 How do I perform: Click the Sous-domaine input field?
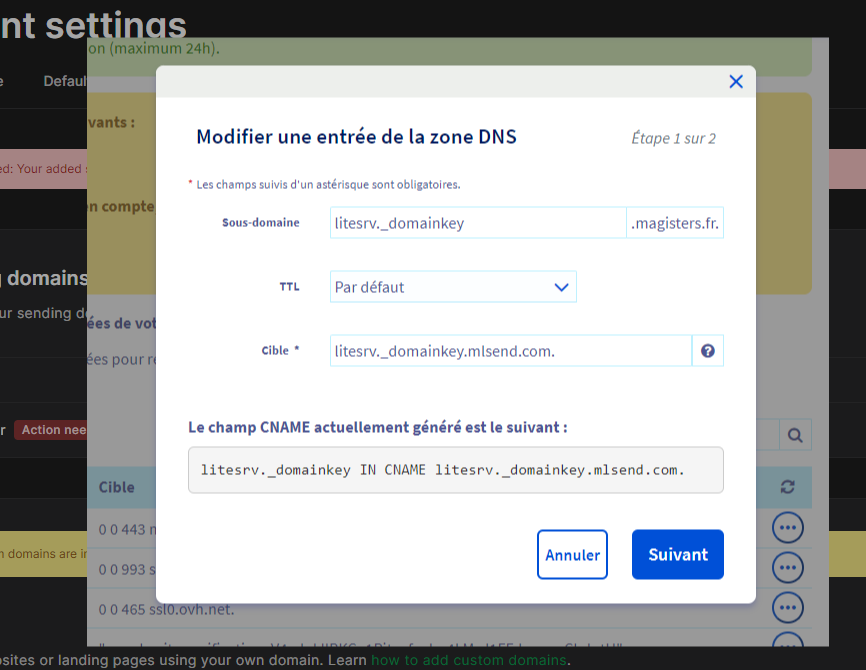(477, 223)
